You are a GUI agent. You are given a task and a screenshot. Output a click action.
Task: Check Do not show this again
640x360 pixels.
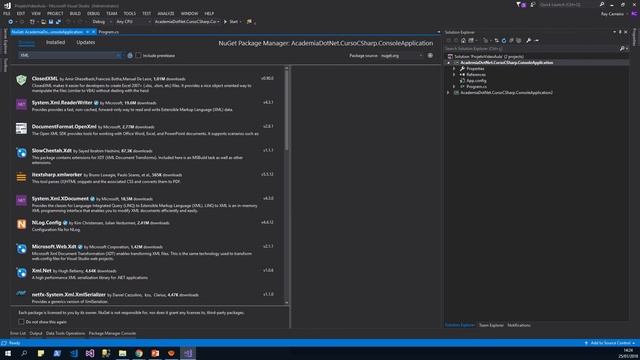(x=21, y=322)
